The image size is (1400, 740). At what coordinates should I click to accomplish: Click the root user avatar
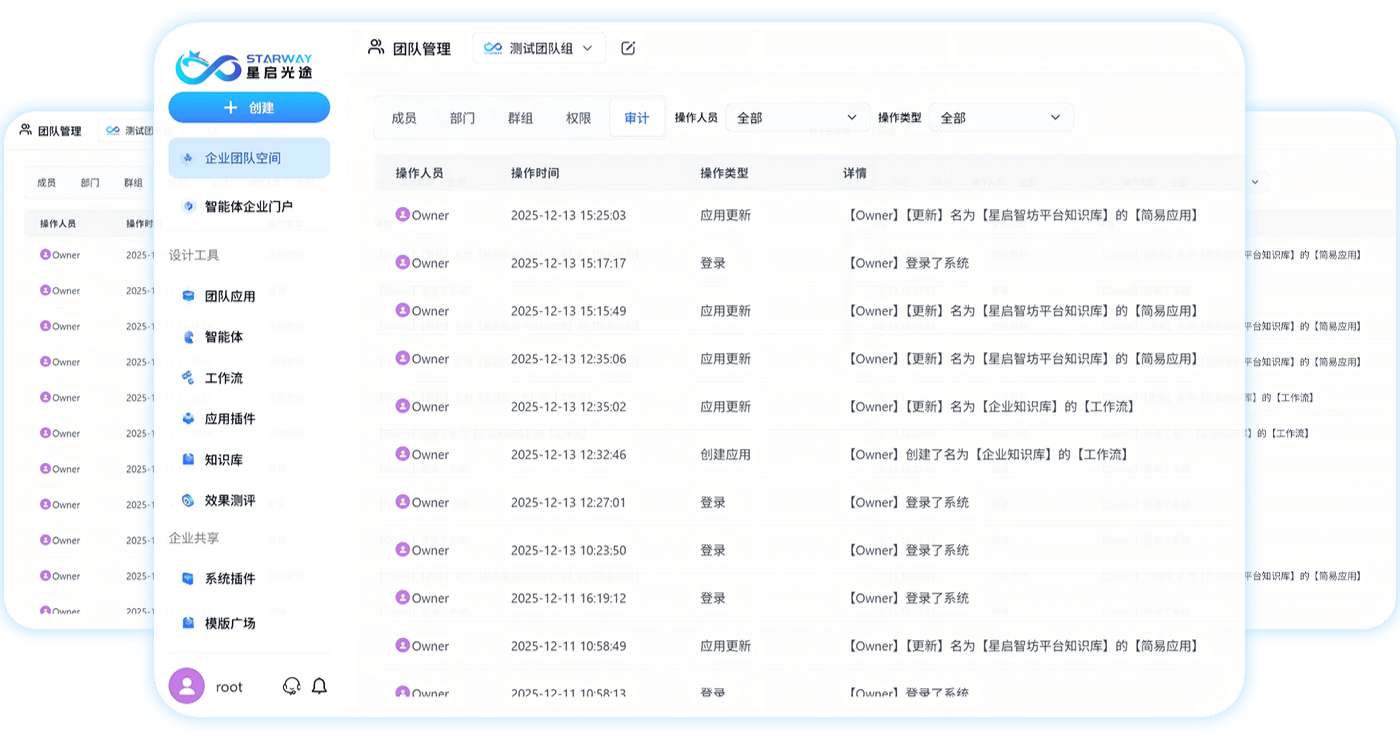186,686
